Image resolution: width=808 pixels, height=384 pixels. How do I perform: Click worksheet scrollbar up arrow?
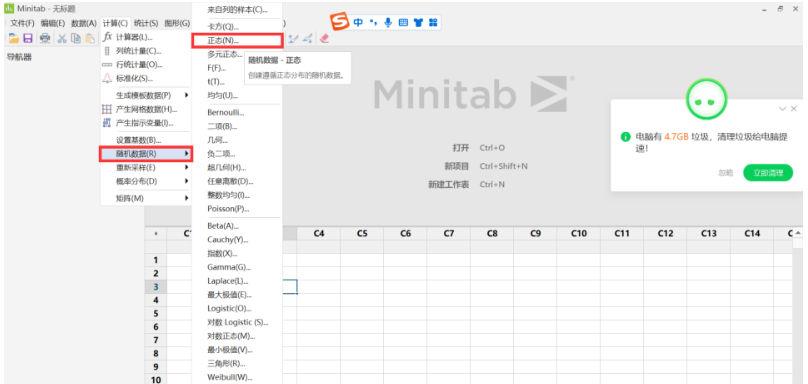coord(798,232)
